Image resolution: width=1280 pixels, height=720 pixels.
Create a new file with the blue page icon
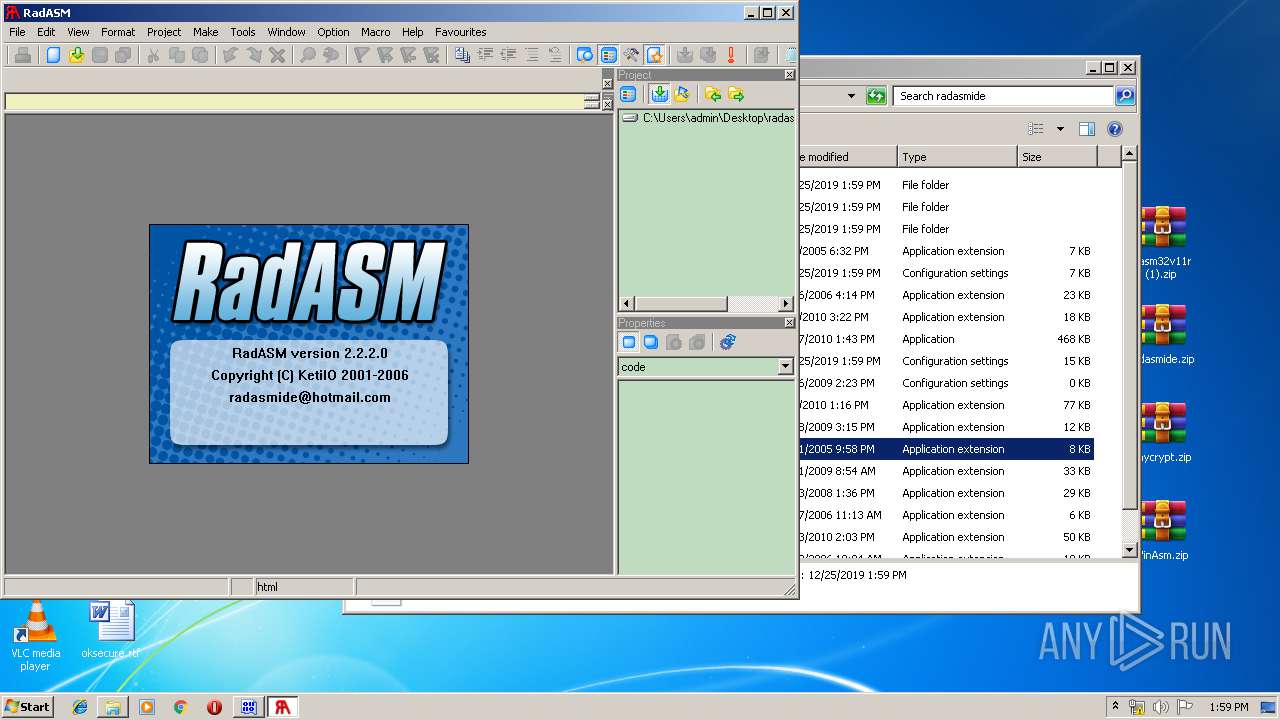click(53, 55)
